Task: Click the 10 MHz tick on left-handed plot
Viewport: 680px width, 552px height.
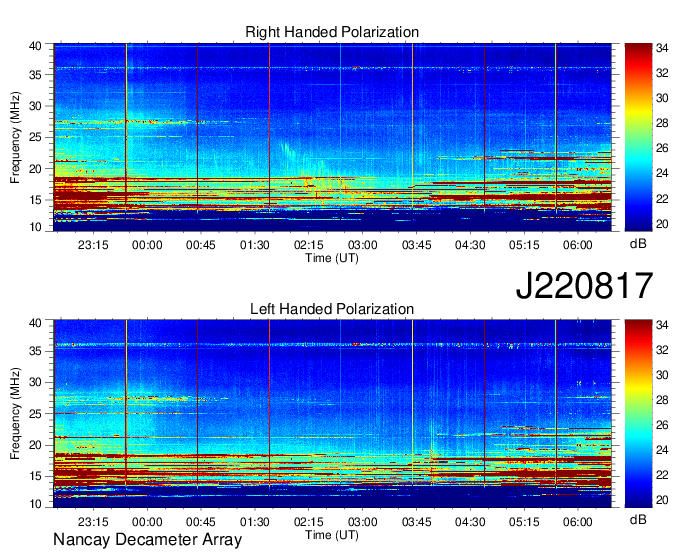Action: [x=35, y=503]
